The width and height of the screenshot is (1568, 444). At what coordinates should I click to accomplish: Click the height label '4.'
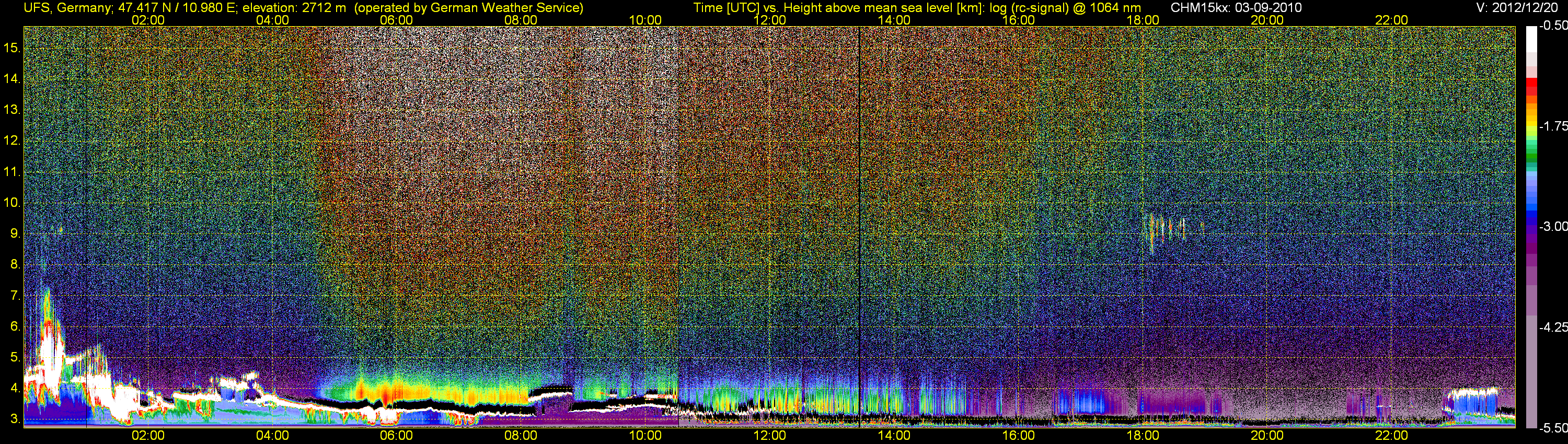coord(15,389)
